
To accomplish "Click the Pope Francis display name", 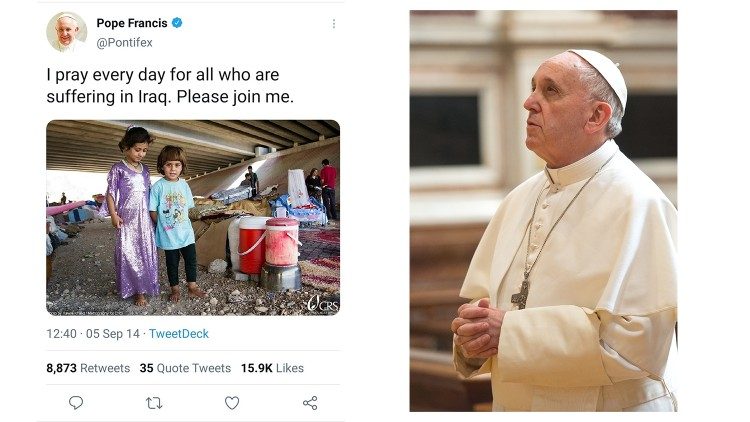I will 131,23.
